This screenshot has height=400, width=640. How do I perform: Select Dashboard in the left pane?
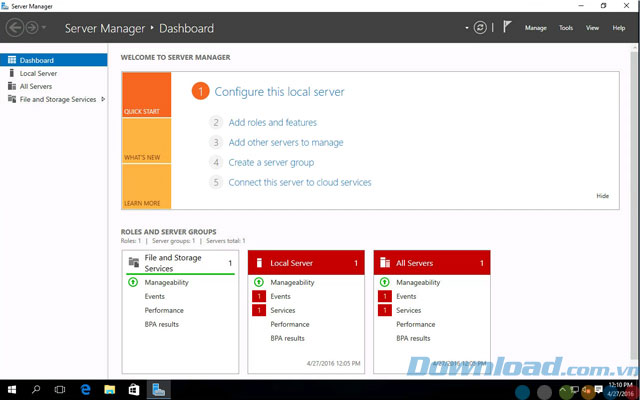pyautogui.click(x=53, y=60)
